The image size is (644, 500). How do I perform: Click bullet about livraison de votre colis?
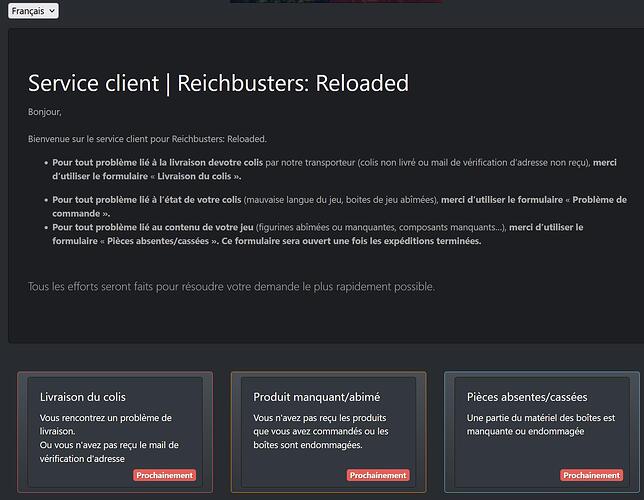[x=334, y=169]
